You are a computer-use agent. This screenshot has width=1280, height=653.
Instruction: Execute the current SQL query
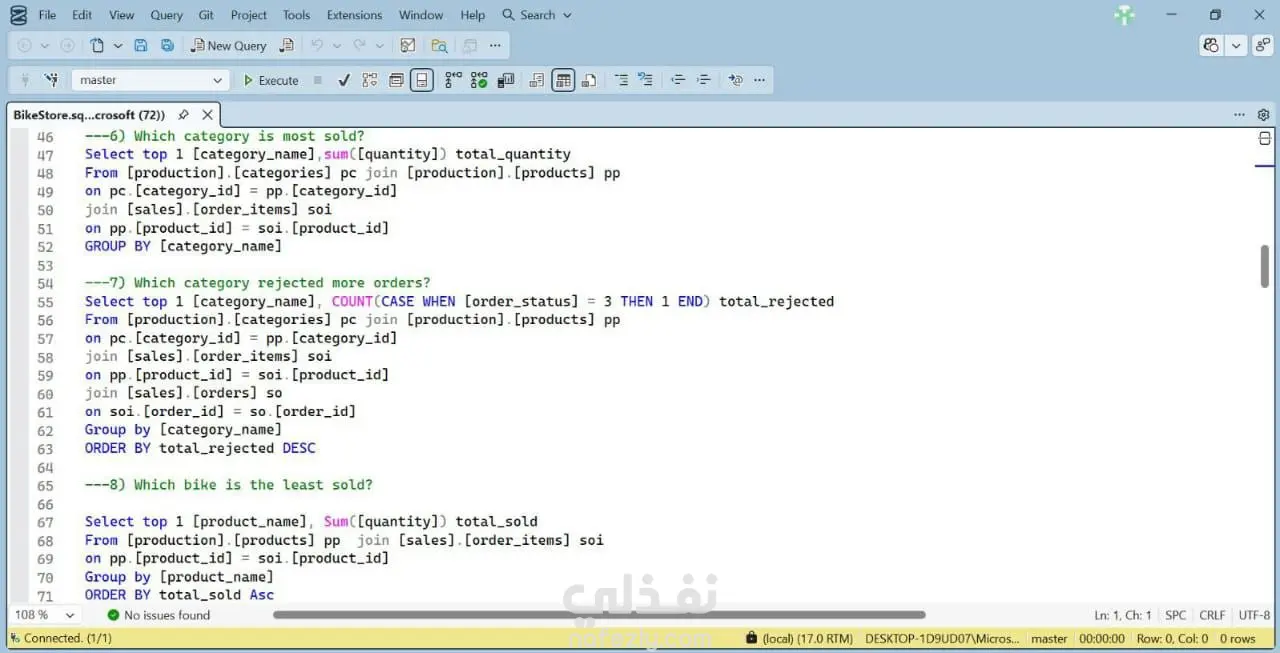point(271,80)
